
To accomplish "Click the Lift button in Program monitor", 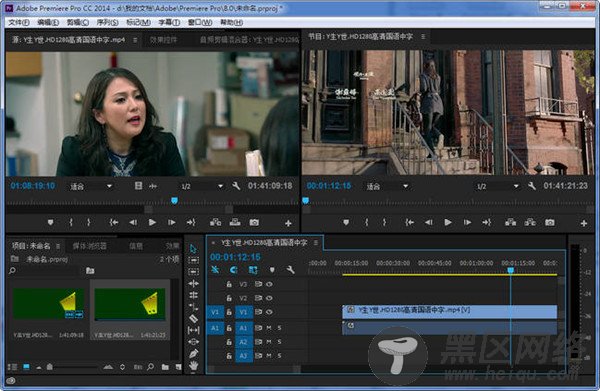I will pyautogui.click(x=510, y=222).
